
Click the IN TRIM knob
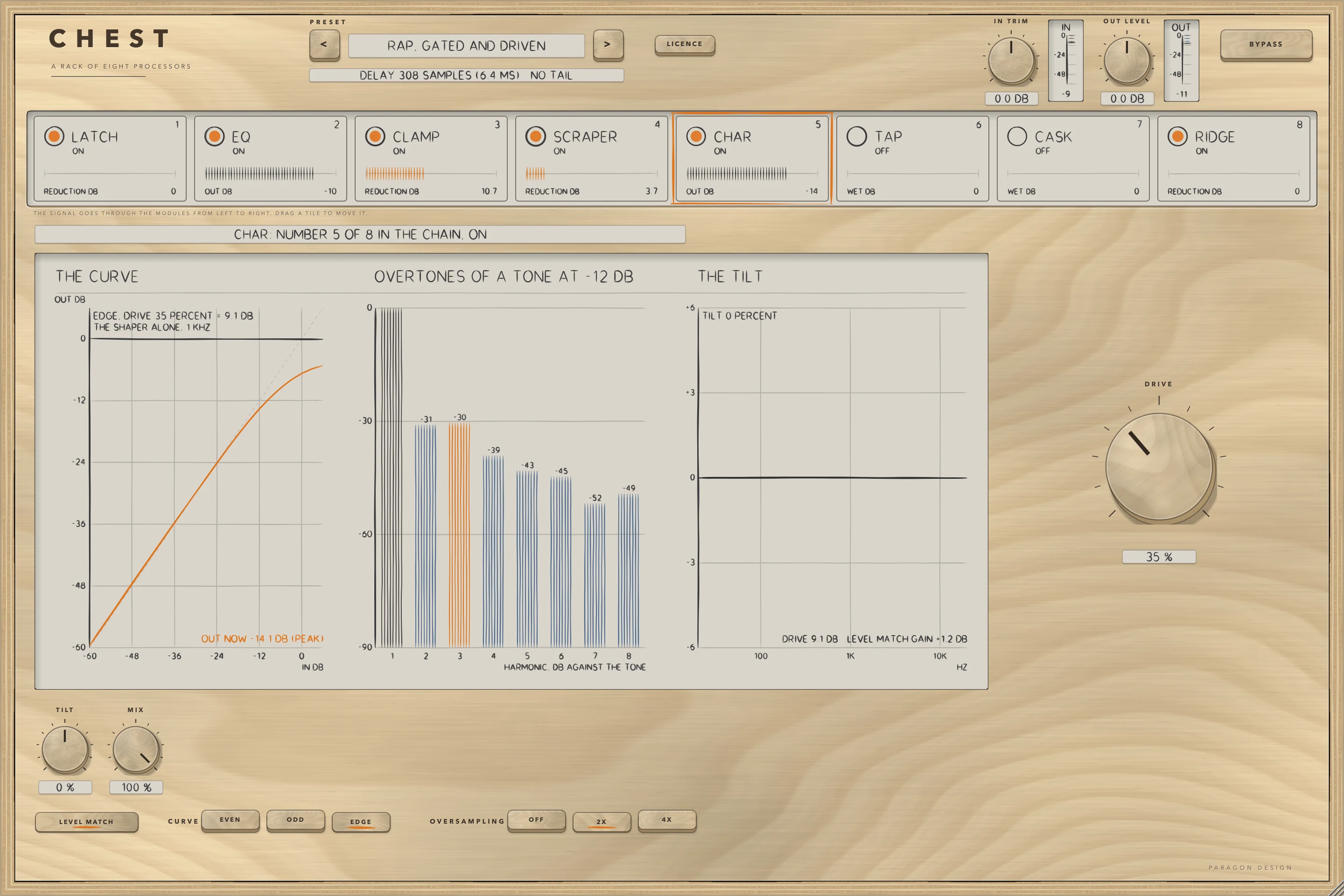point(1011,61)
